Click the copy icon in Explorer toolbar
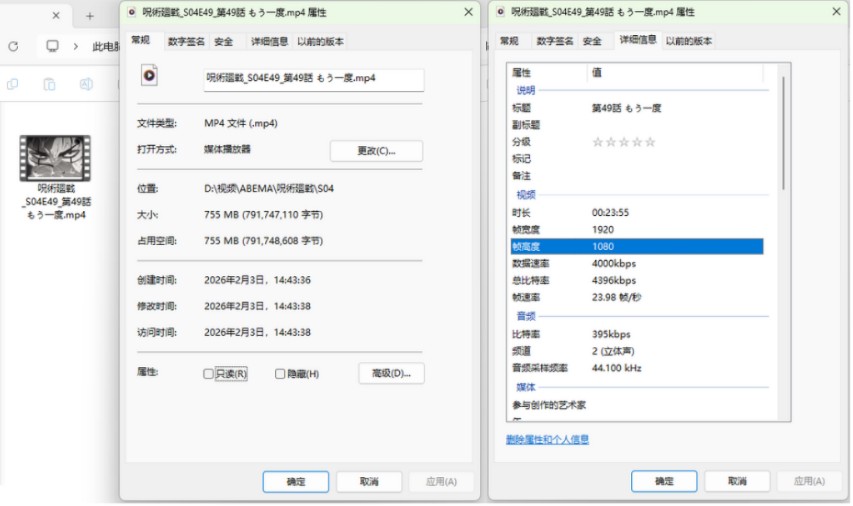This screenshot has height=506, width=853. coord(13,84)
